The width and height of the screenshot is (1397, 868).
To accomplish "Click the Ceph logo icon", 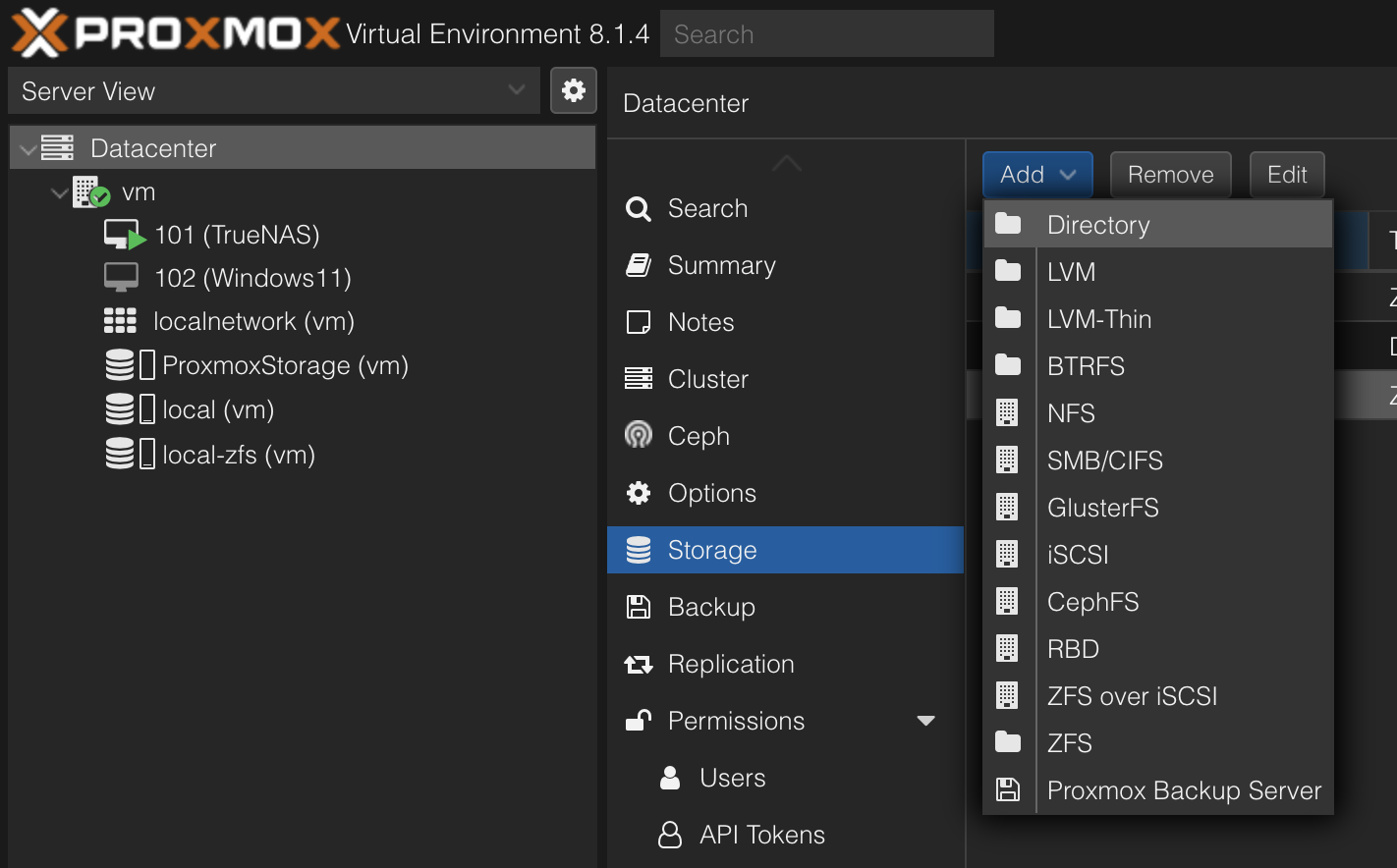I will pyautogui.click(x=639, y=435).
